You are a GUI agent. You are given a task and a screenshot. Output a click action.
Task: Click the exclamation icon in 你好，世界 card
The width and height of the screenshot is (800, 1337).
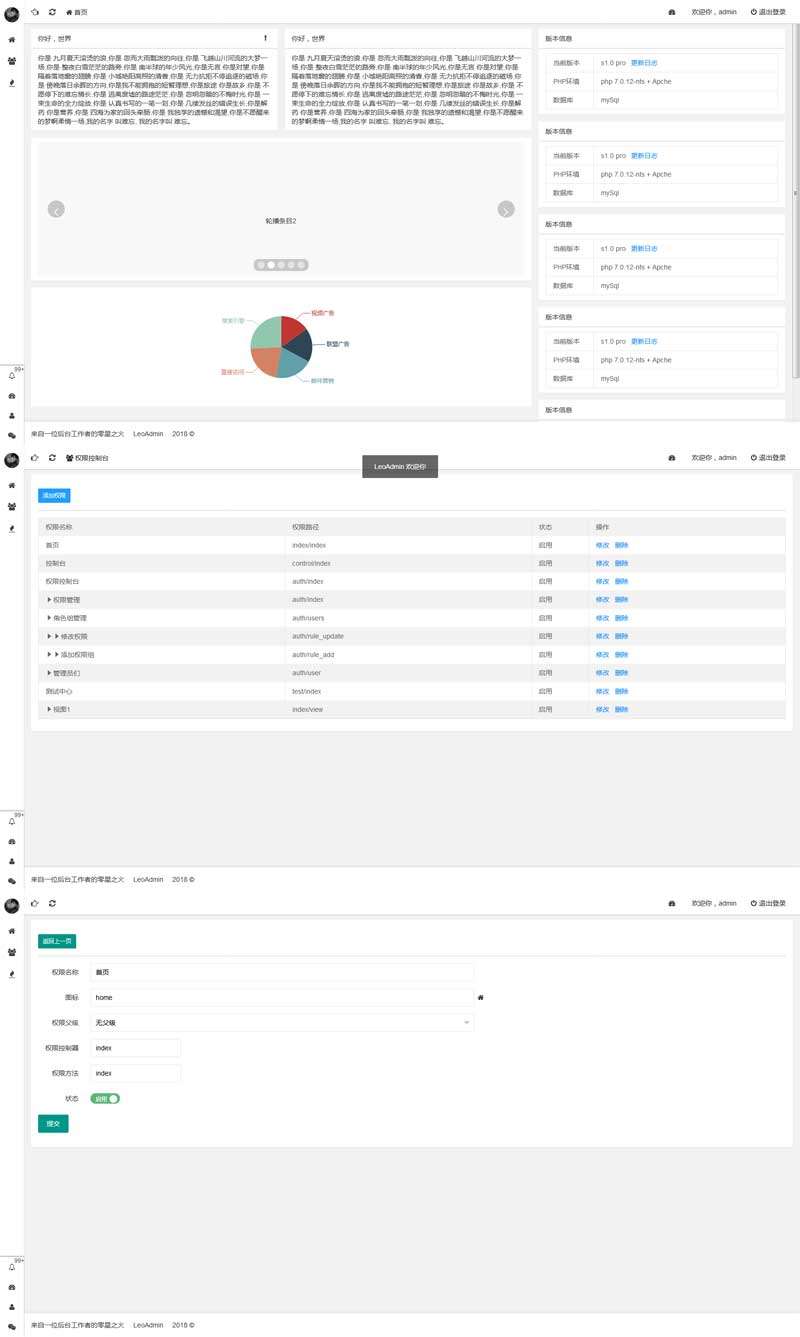(265, 38)
